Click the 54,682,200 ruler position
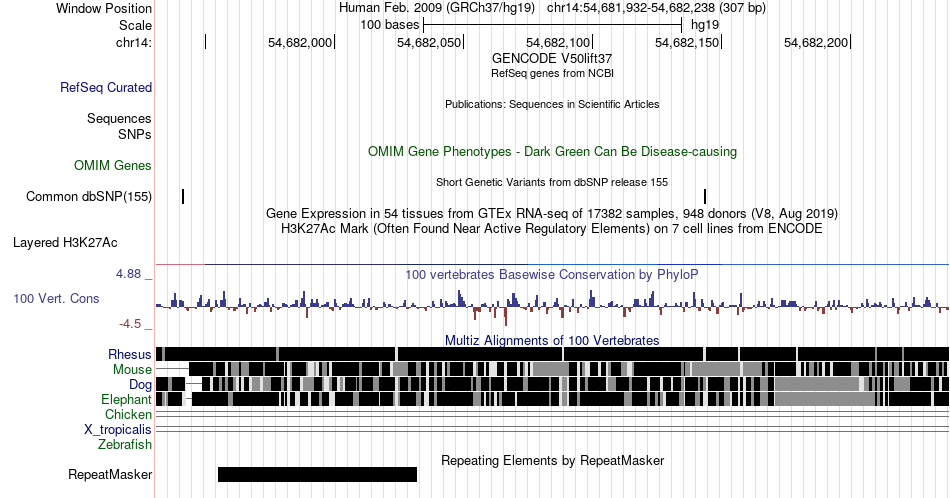 coord(816,42)
